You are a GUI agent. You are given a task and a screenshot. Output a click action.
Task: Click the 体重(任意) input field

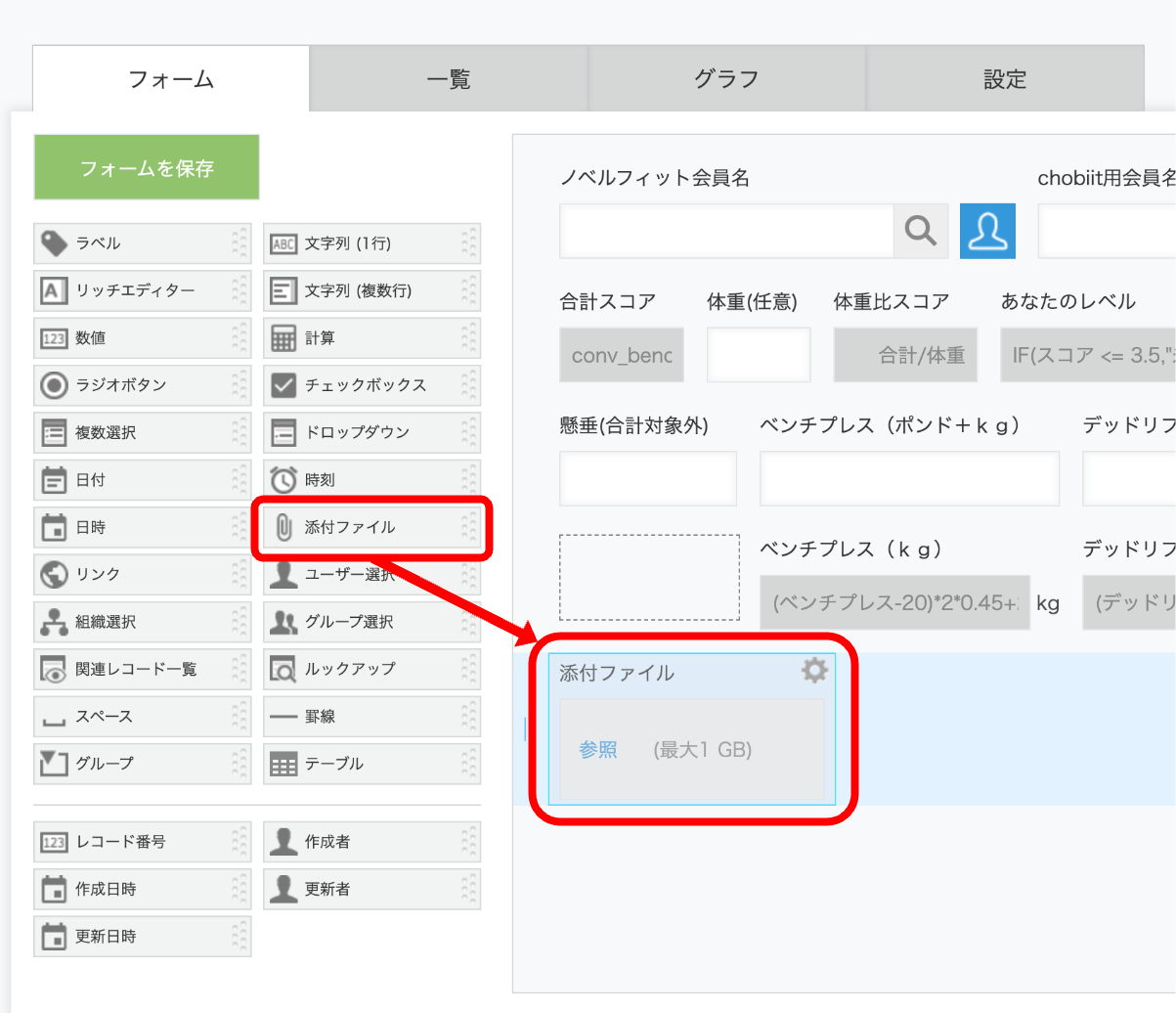pyautogui.click(x=759, y=354)
